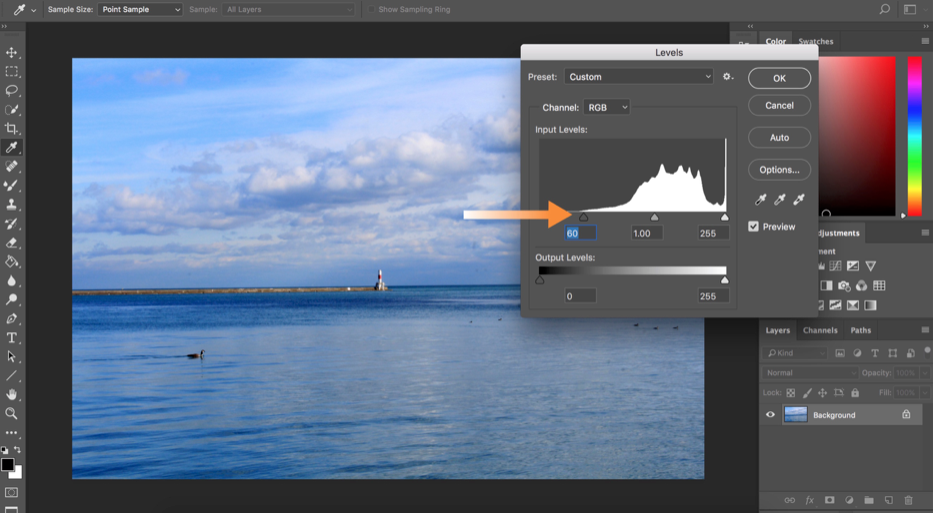This screenshot has width=933, height=513.
Task: Add a Gradient Map adjustment
Action: (871, 305)
